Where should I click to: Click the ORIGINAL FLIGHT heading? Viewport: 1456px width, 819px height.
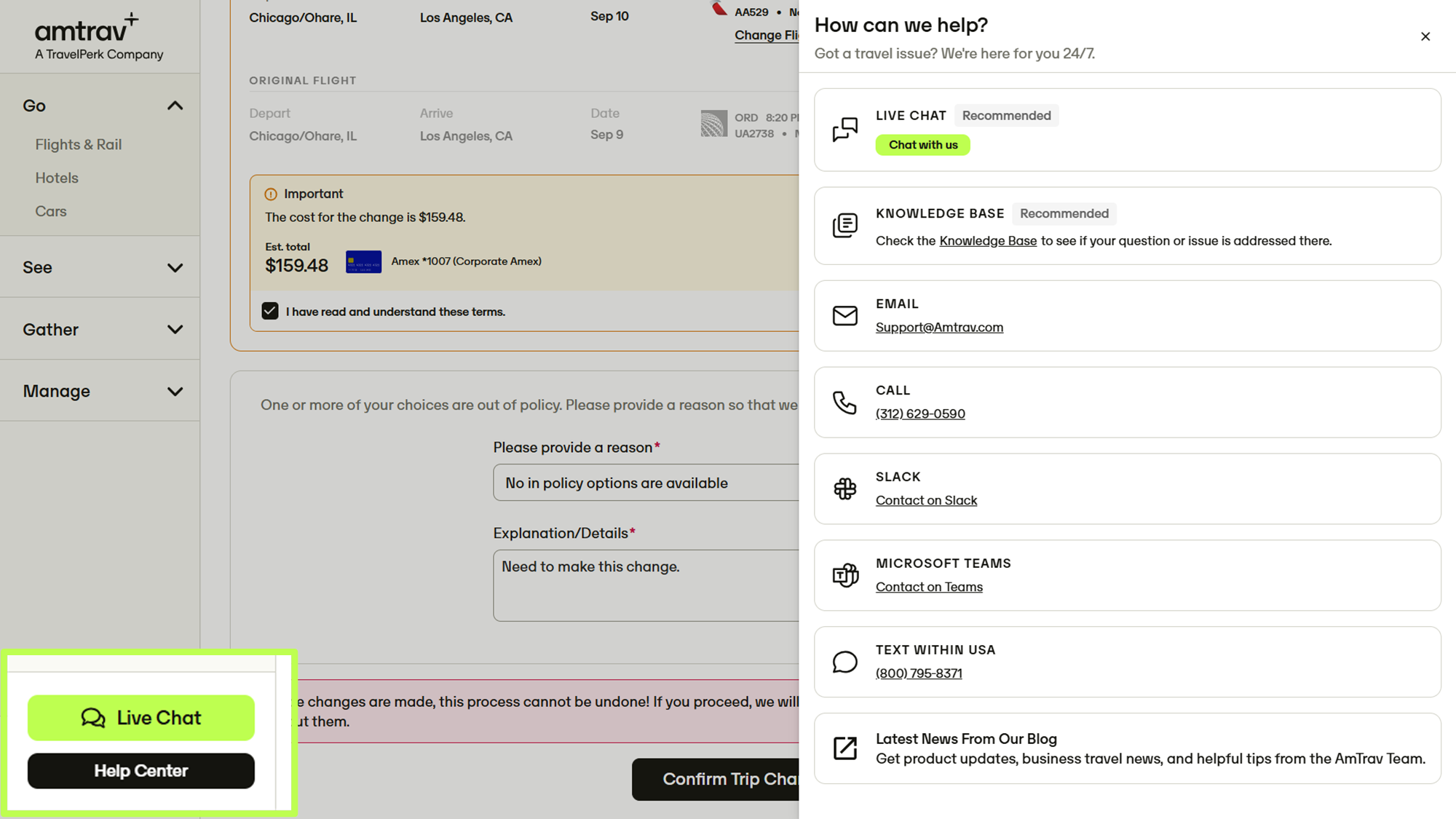point(303,81)
